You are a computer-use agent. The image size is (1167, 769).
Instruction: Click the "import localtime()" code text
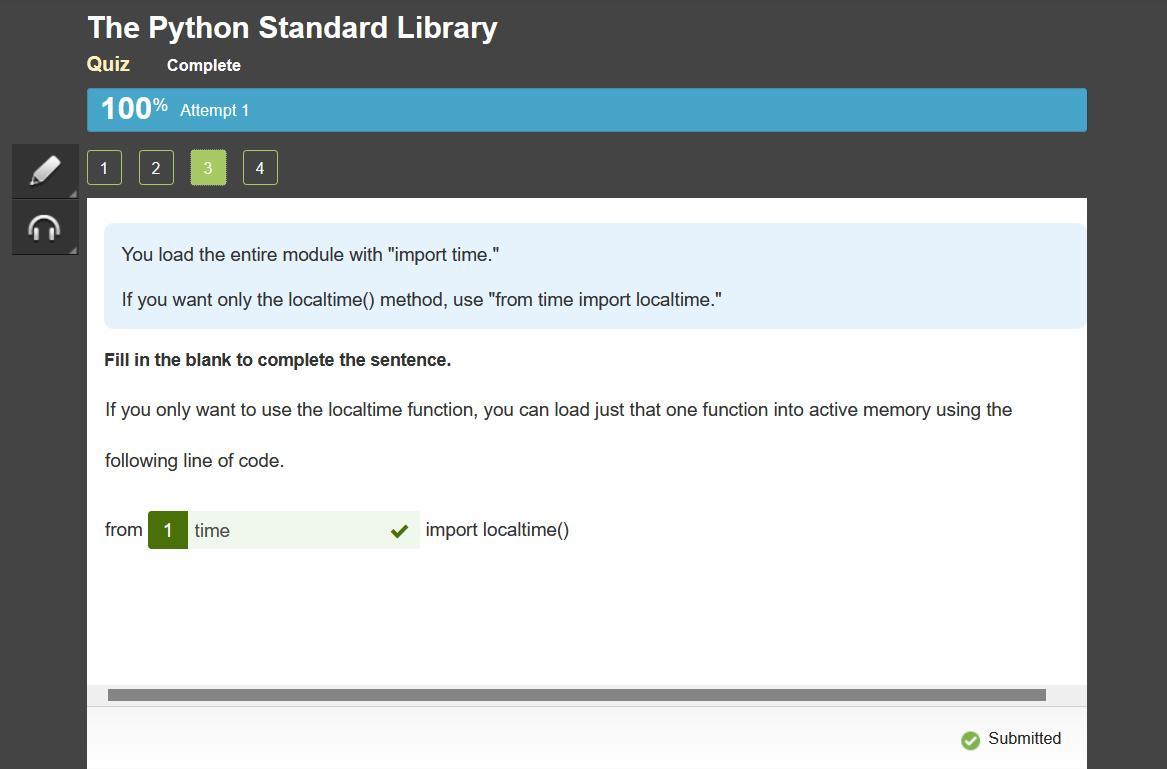coord(497,530)
